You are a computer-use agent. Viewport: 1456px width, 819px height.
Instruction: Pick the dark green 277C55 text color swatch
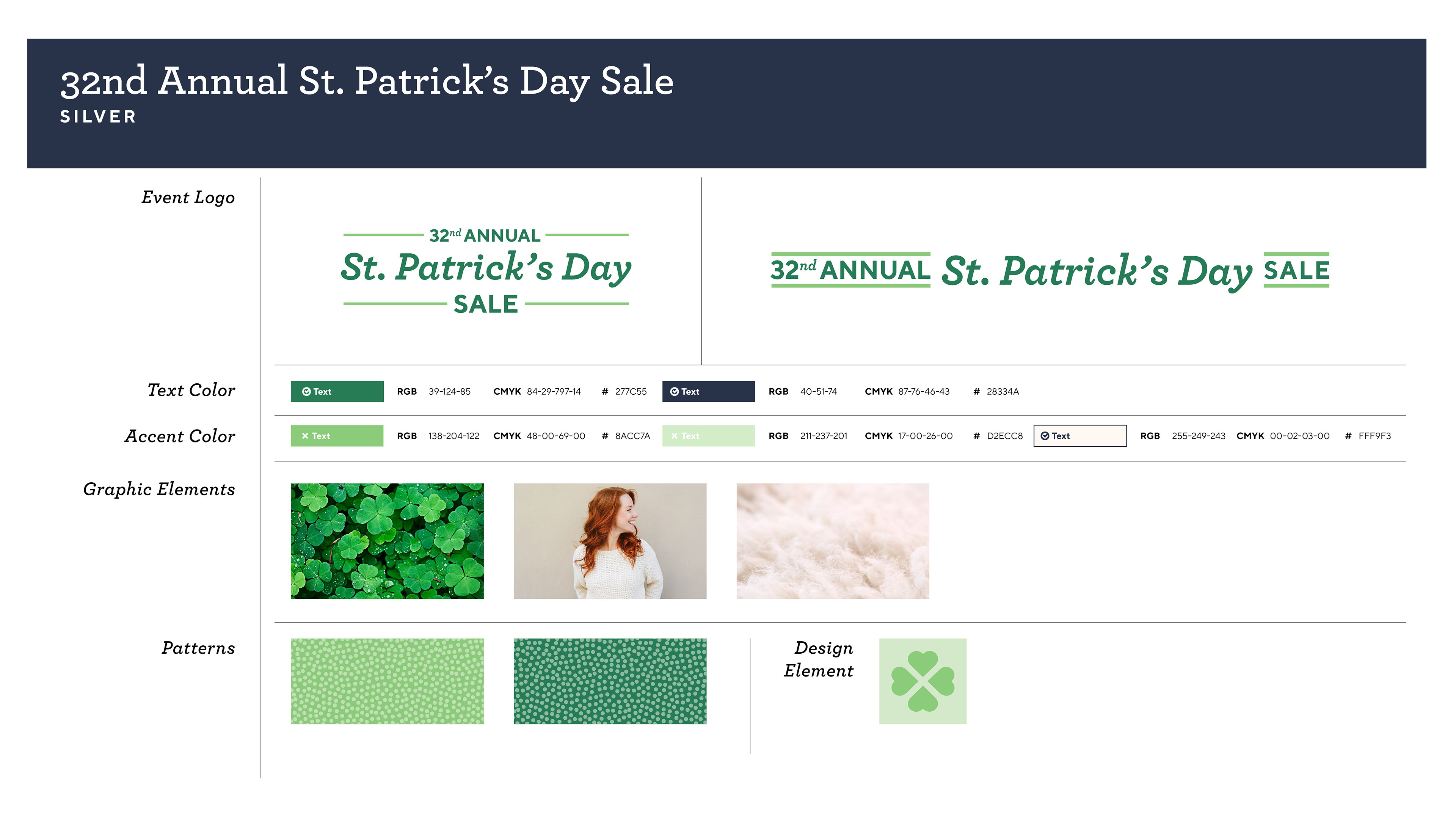(337, 392)
